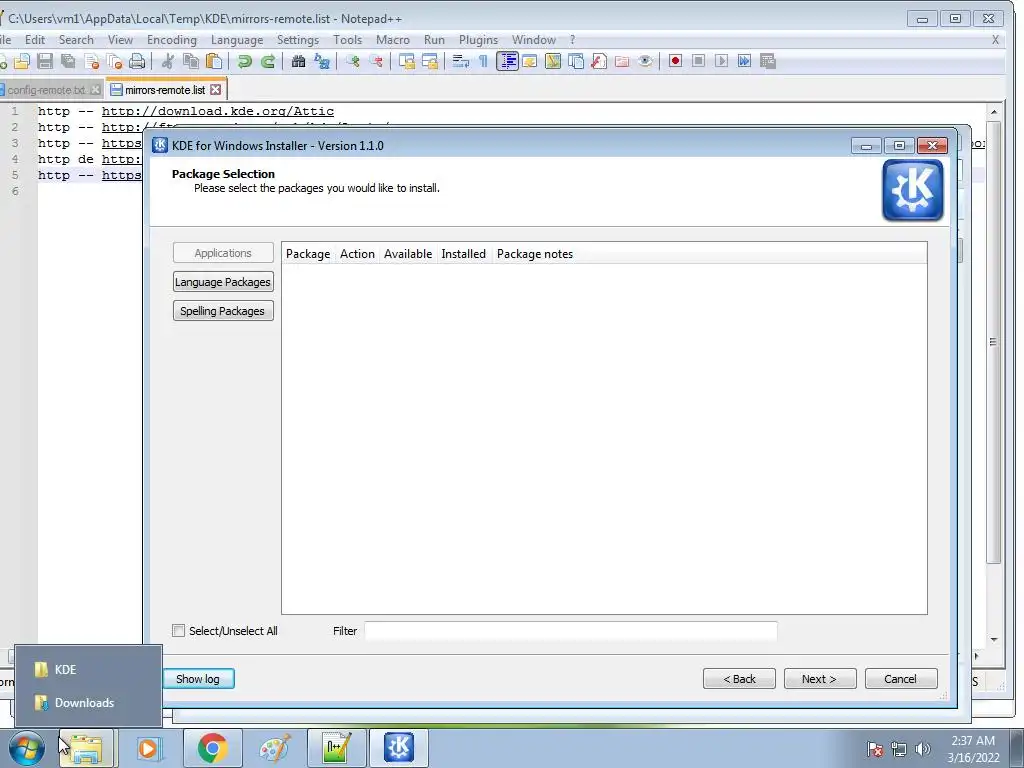
Task: Open the Search menu
Action: click(76, 40)
